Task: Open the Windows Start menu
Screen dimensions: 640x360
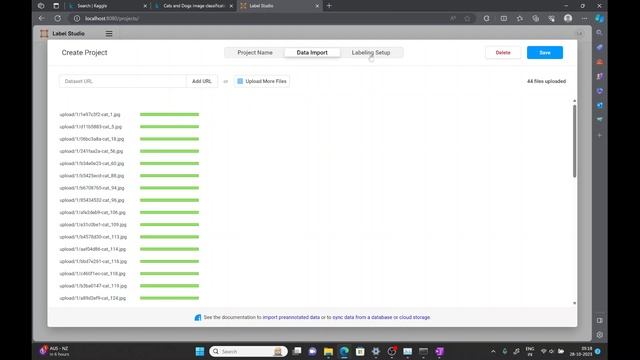Action: pos(200,351)
